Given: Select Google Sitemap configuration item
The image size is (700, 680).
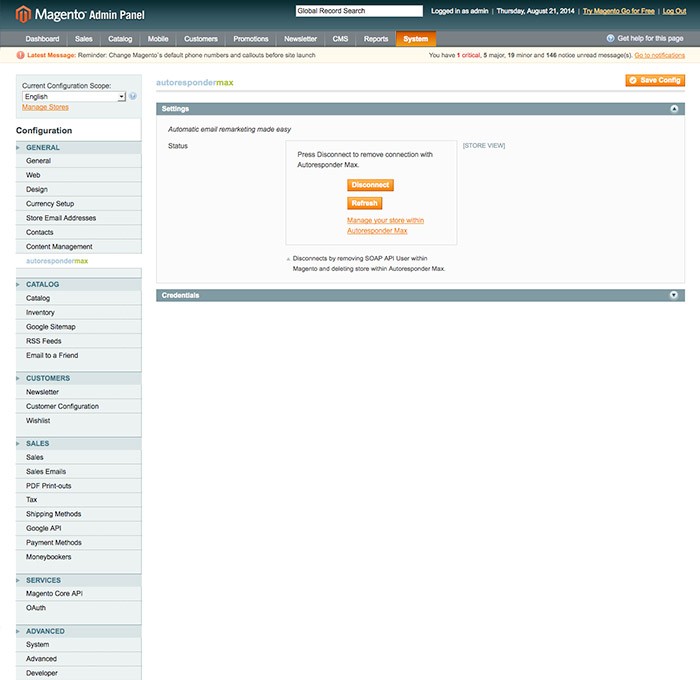Looking at the screenshot, I should (79, 327).
